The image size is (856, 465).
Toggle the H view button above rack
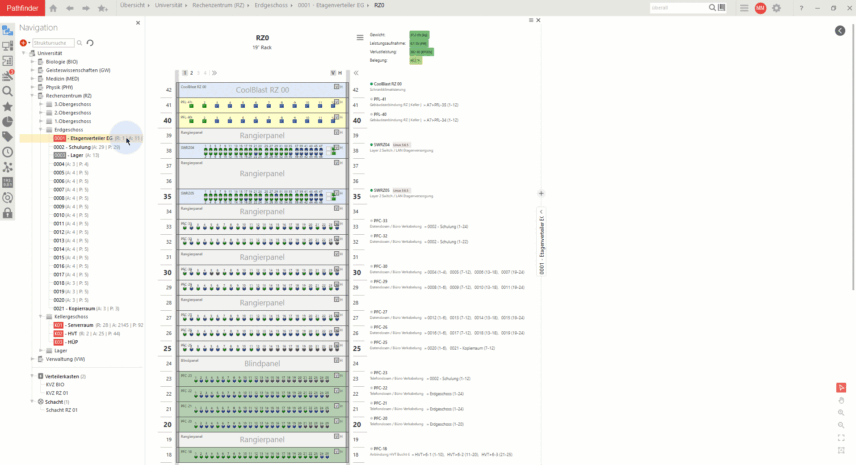click(x=340, y=73)
